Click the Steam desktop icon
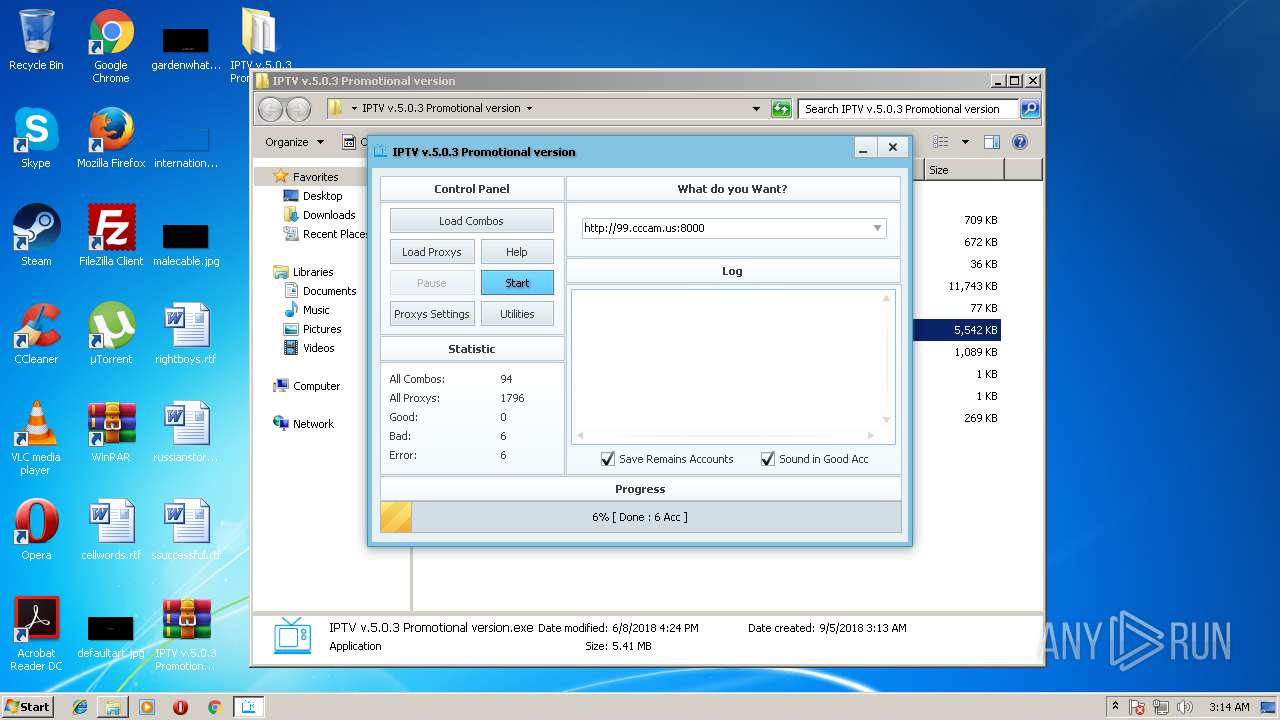 pos(36,236)
